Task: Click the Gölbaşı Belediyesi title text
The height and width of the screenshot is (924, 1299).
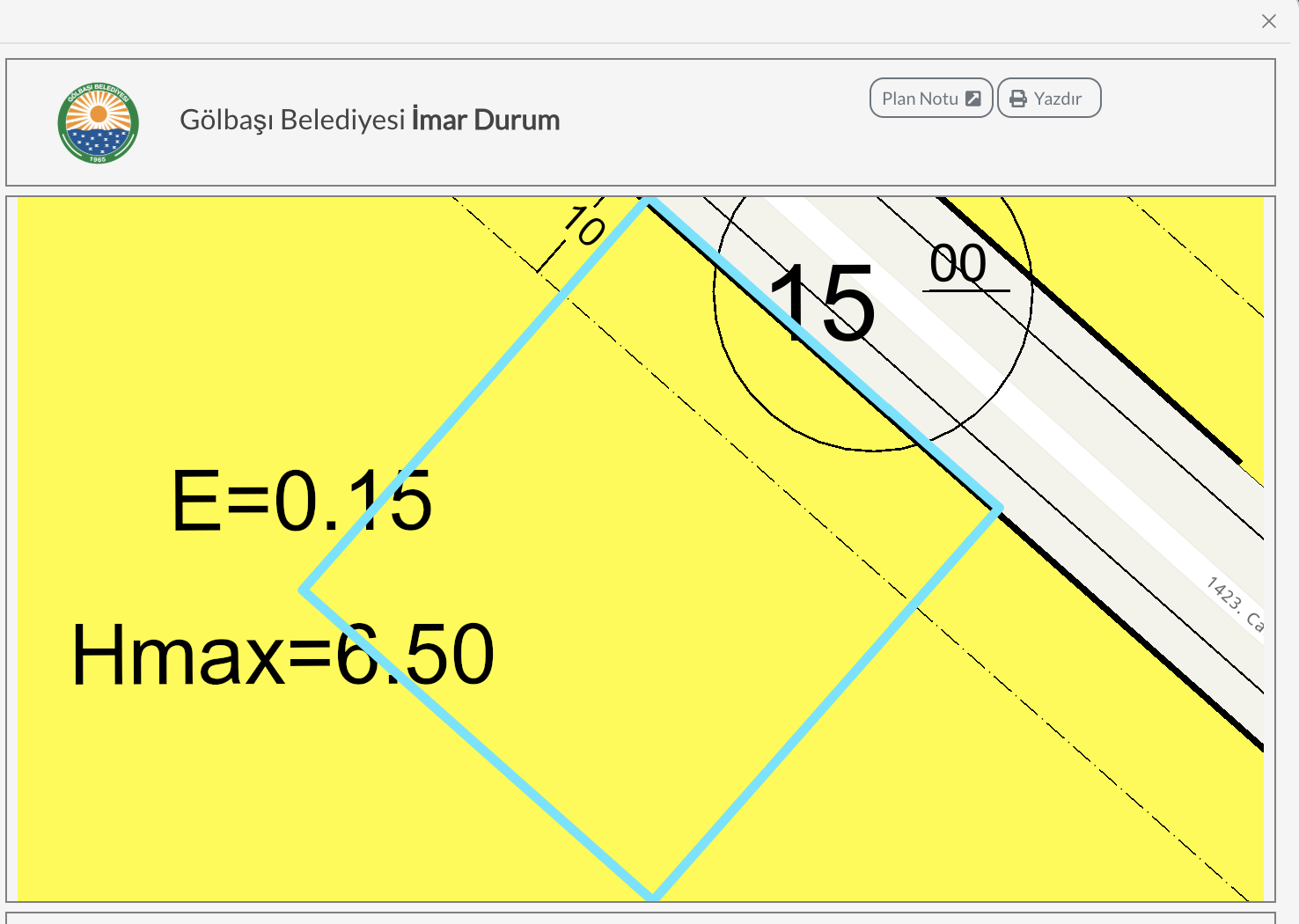Action: tap(292, 120)
